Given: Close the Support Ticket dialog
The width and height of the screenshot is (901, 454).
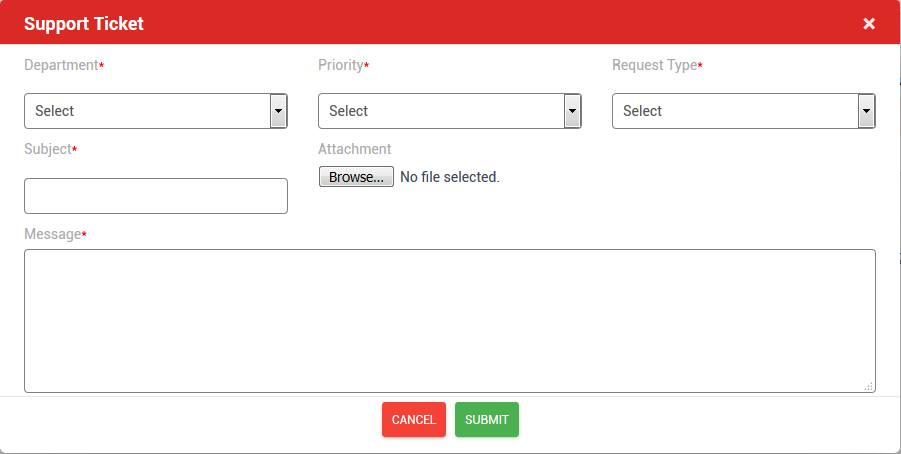Looking at the screenshot, I should click(869, 23).
